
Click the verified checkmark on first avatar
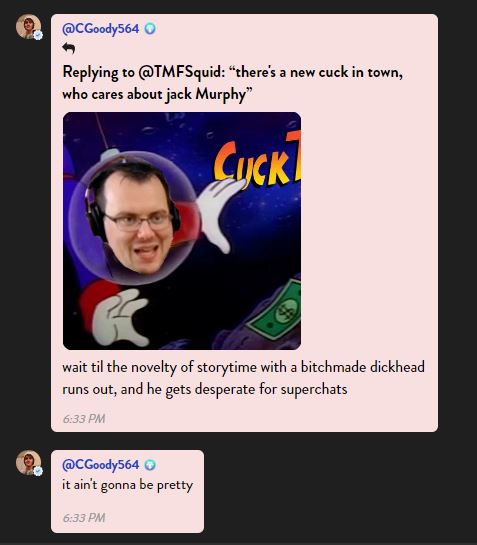click(38, 35)
